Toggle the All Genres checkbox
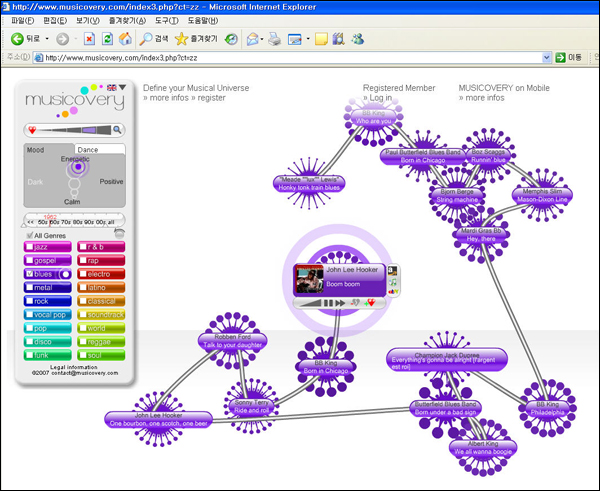600x491 pixels. tap(28, 234)
